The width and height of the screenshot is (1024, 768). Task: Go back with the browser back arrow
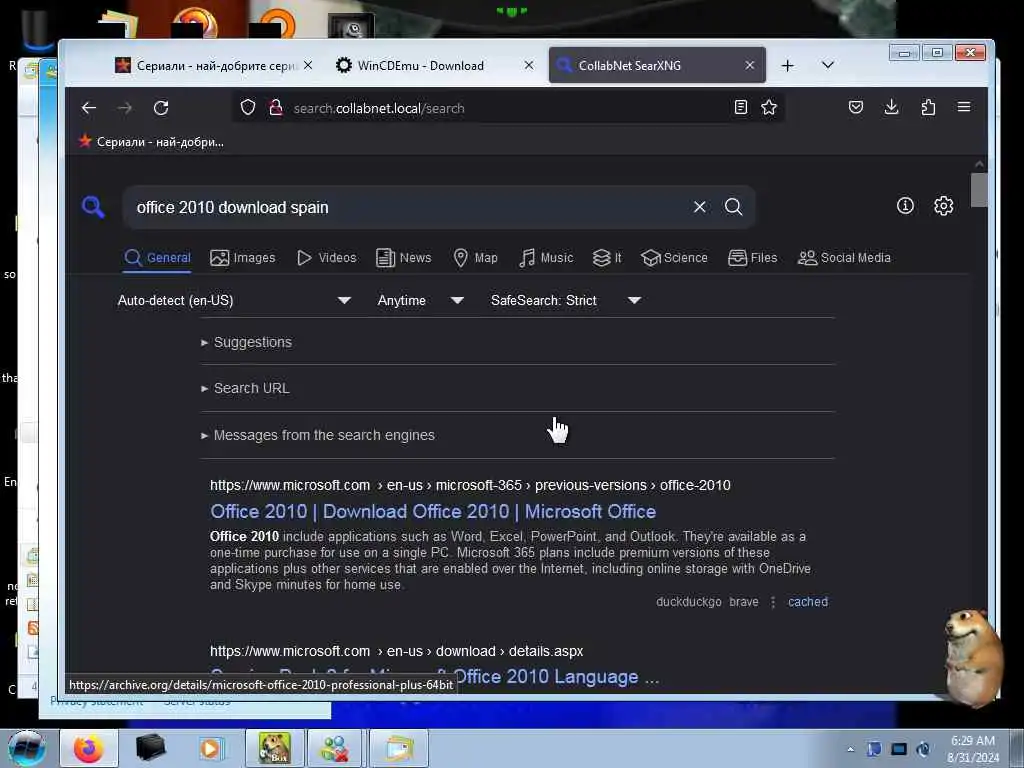coord(89,108)
